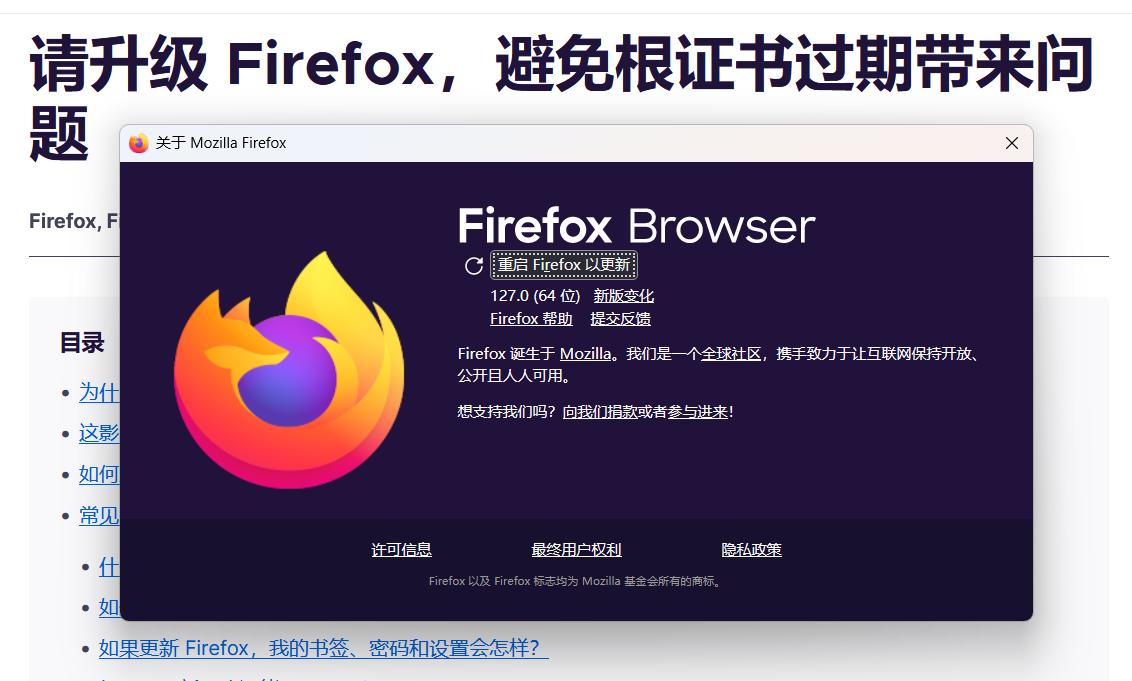Viewport: 1132px width, 681px height.
Task: Click the 127.0 (64 位) version text
Action: [535, 296]
